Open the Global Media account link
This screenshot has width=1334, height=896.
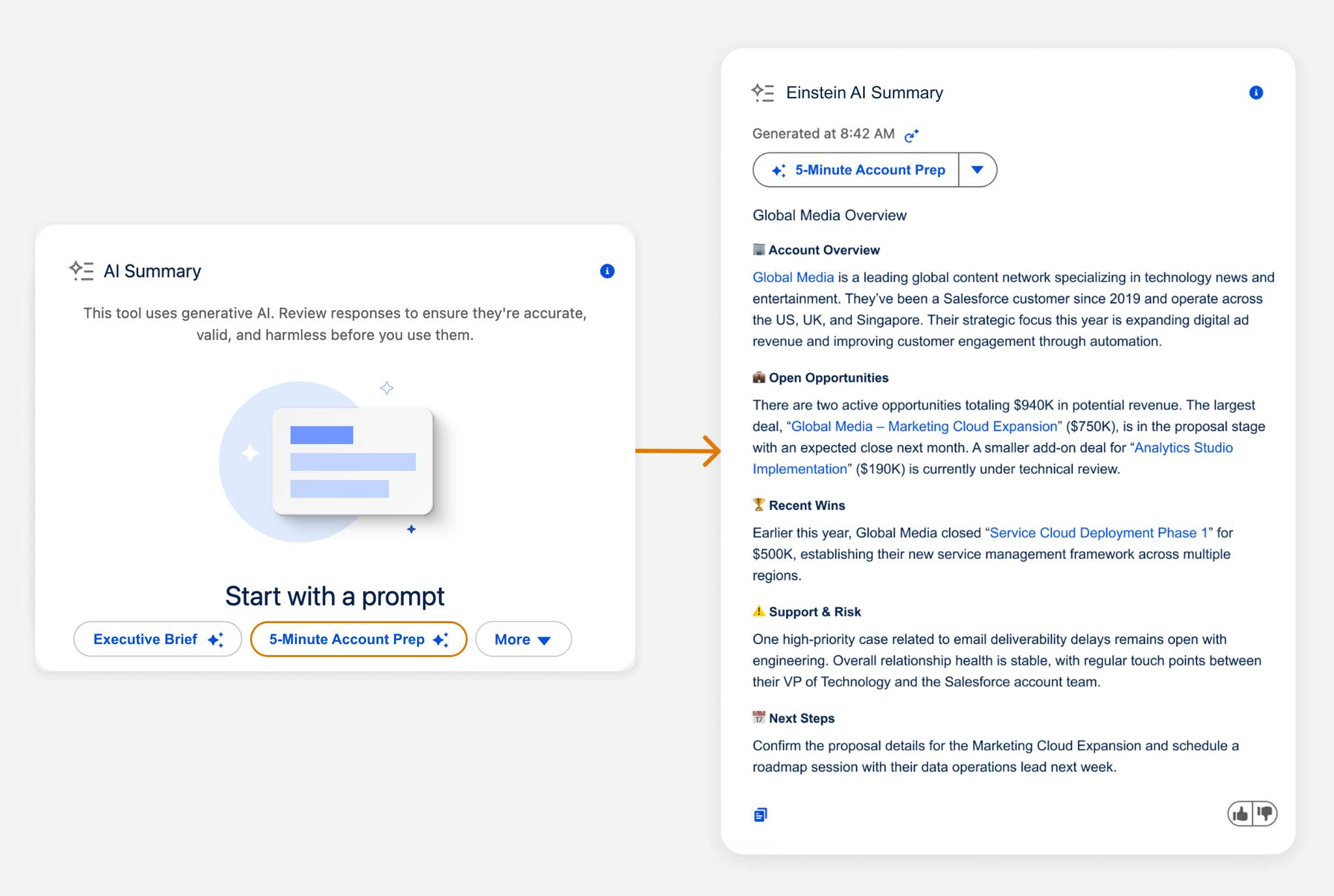[x=793, y=277]
